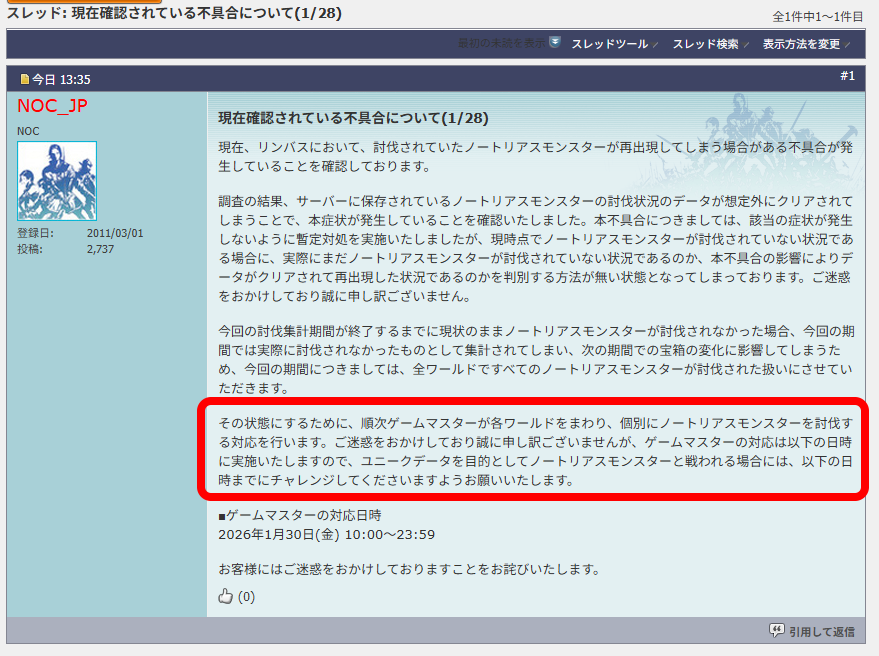Expand the 表示方法を変更 menu
The height and width of the screenshot is (656, 879).
[801, 44]
